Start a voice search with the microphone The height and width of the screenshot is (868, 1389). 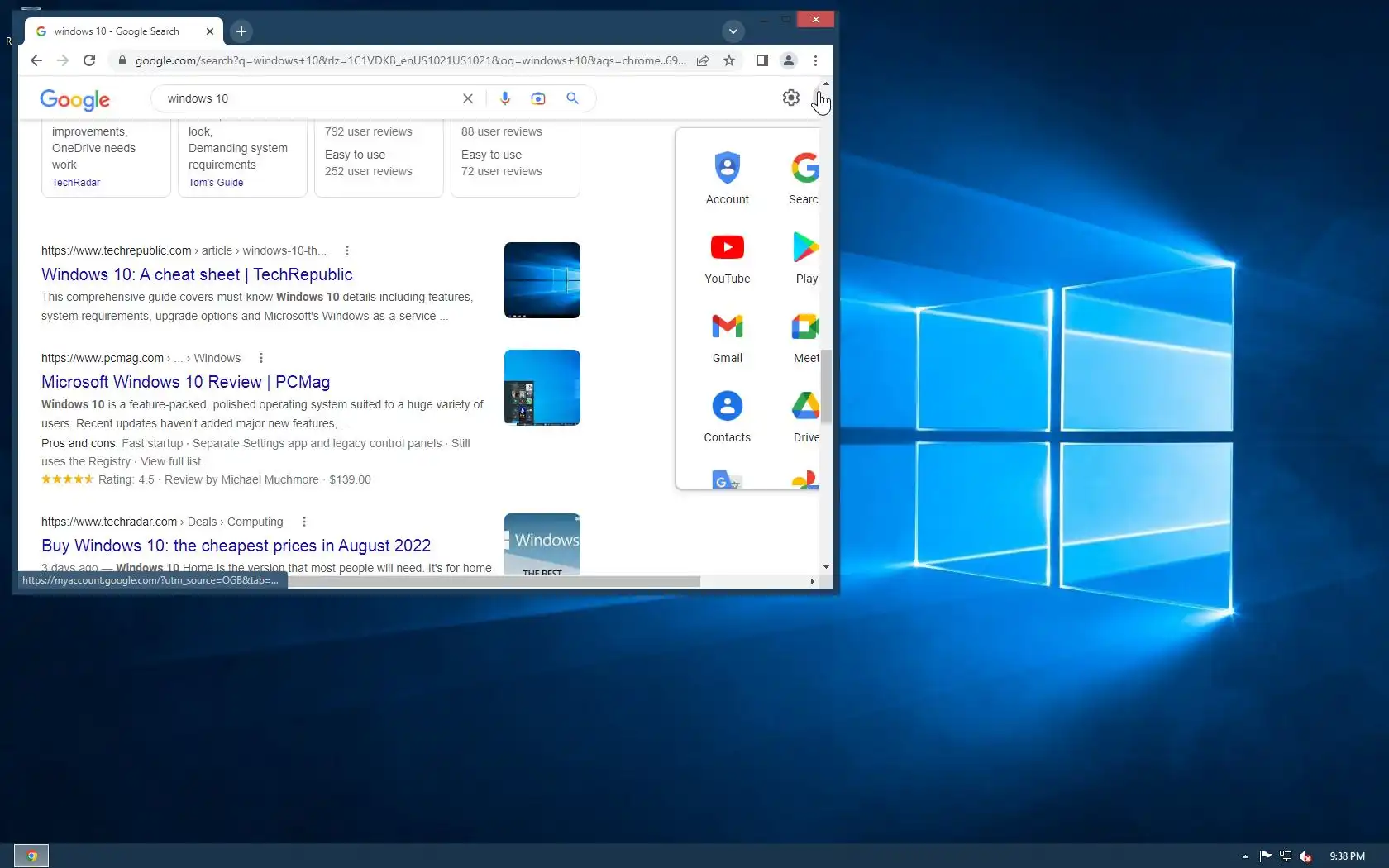(x=505, y=98)
